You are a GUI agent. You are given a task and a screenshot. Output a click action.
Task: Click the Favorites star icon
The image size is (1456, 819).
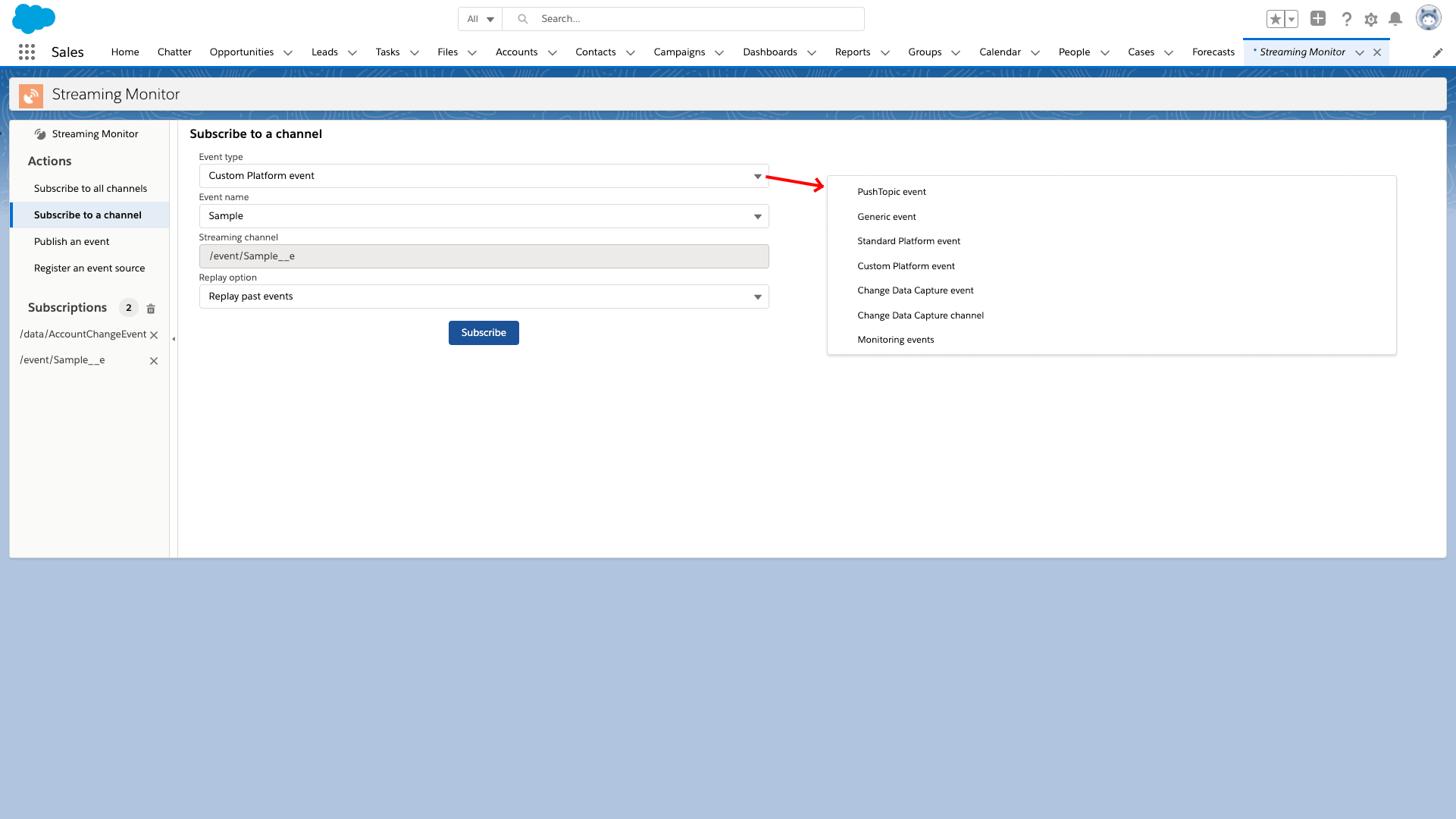click(x=1275, y=19)
